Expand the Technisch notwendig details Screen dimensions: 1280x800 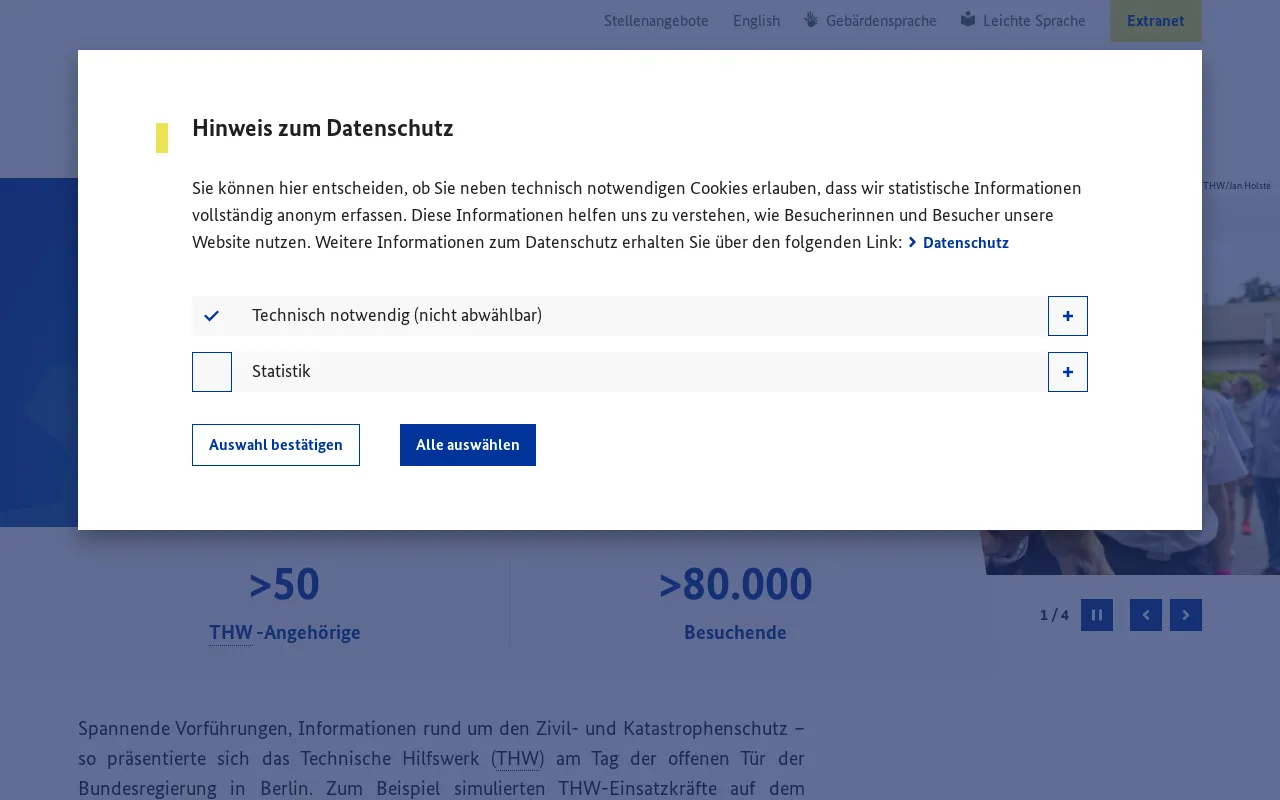pos(1068,316)
